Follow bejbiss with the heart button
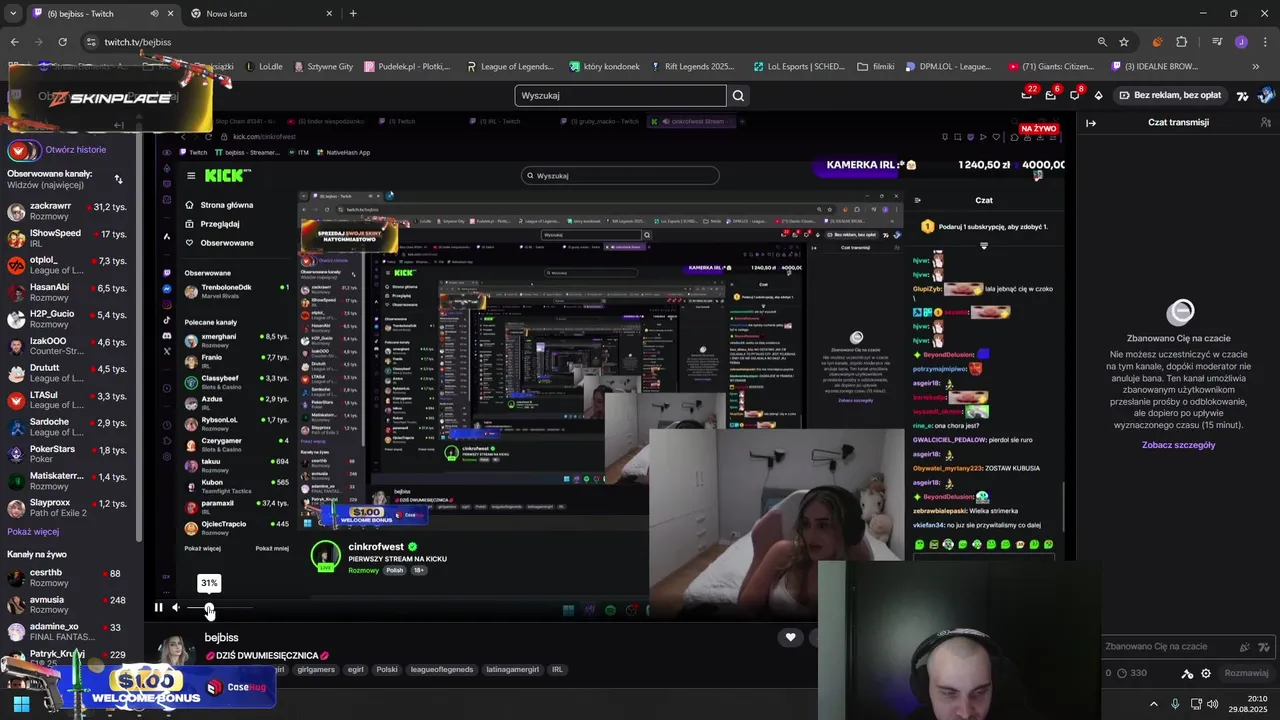Viewport: 1280px width, 720px height. [x=790, y=637]
